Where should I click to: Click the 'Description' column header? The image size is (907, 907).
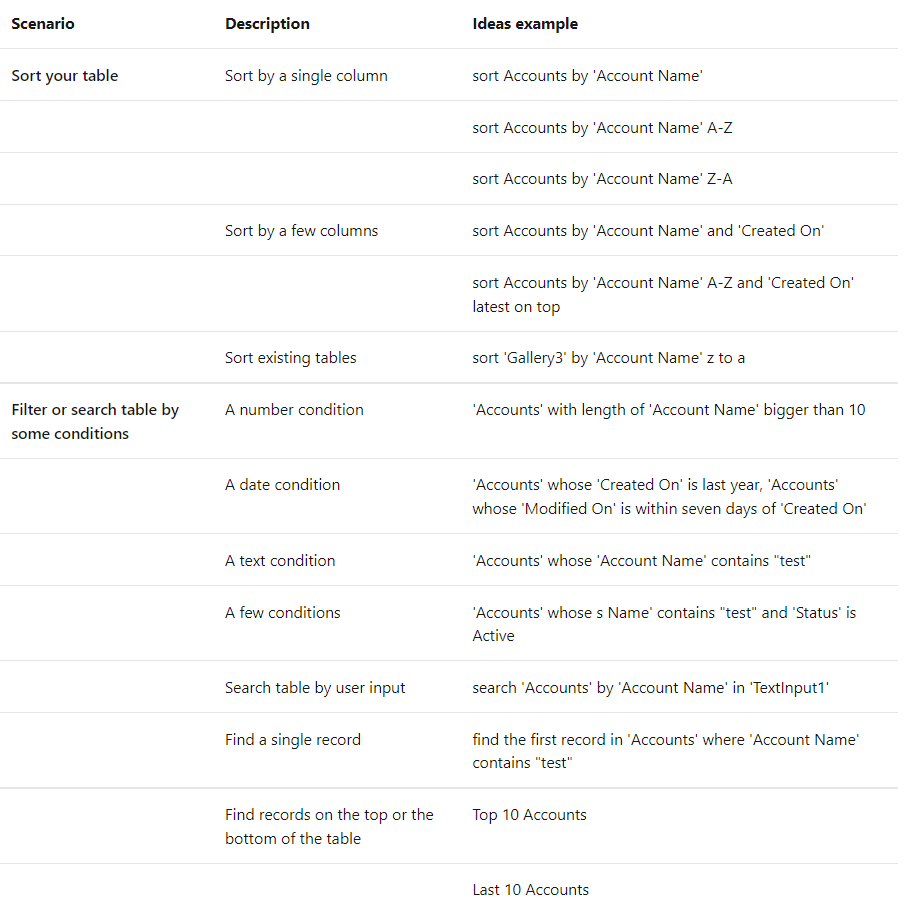coord(267,24)
